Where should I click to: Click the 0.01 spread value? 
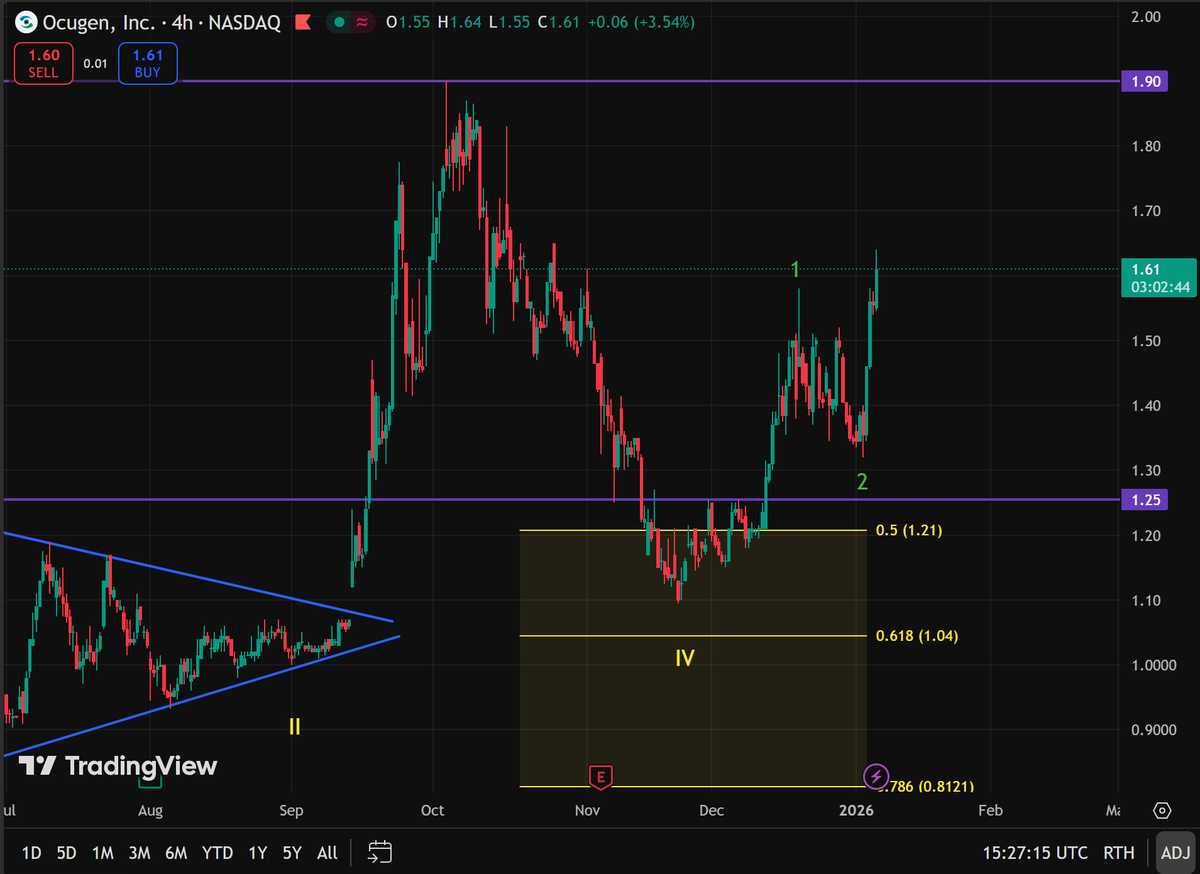coord(95,64)
